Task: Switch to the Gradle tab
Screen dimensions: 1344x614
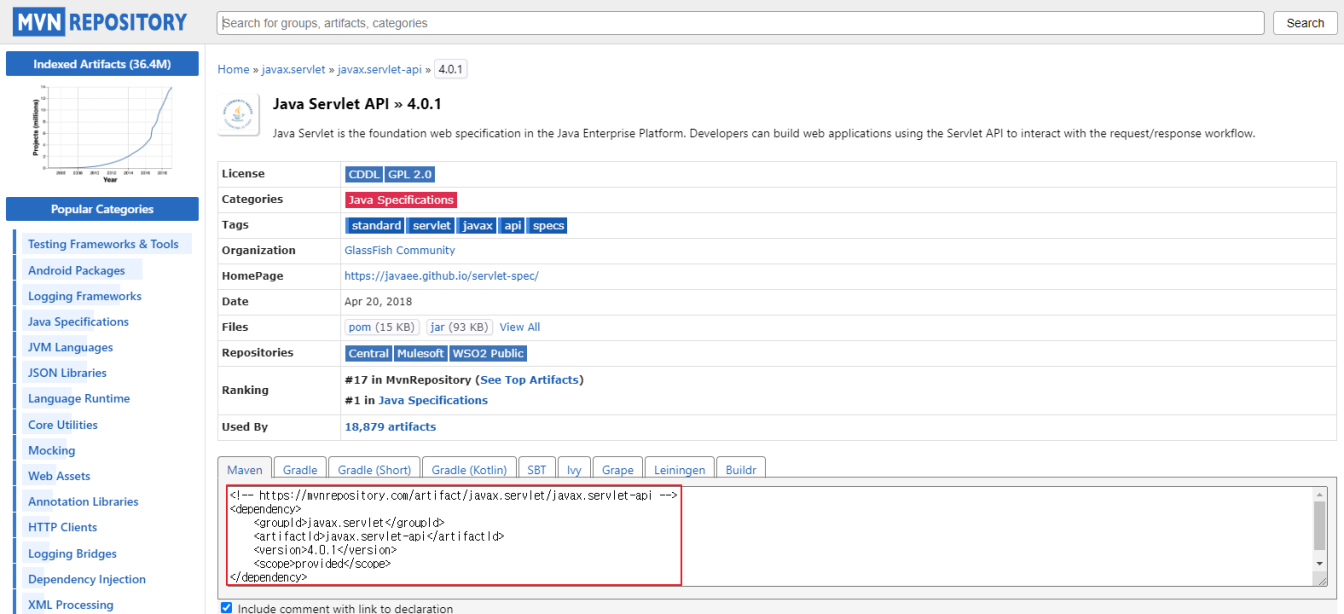Action: point(300,469)
